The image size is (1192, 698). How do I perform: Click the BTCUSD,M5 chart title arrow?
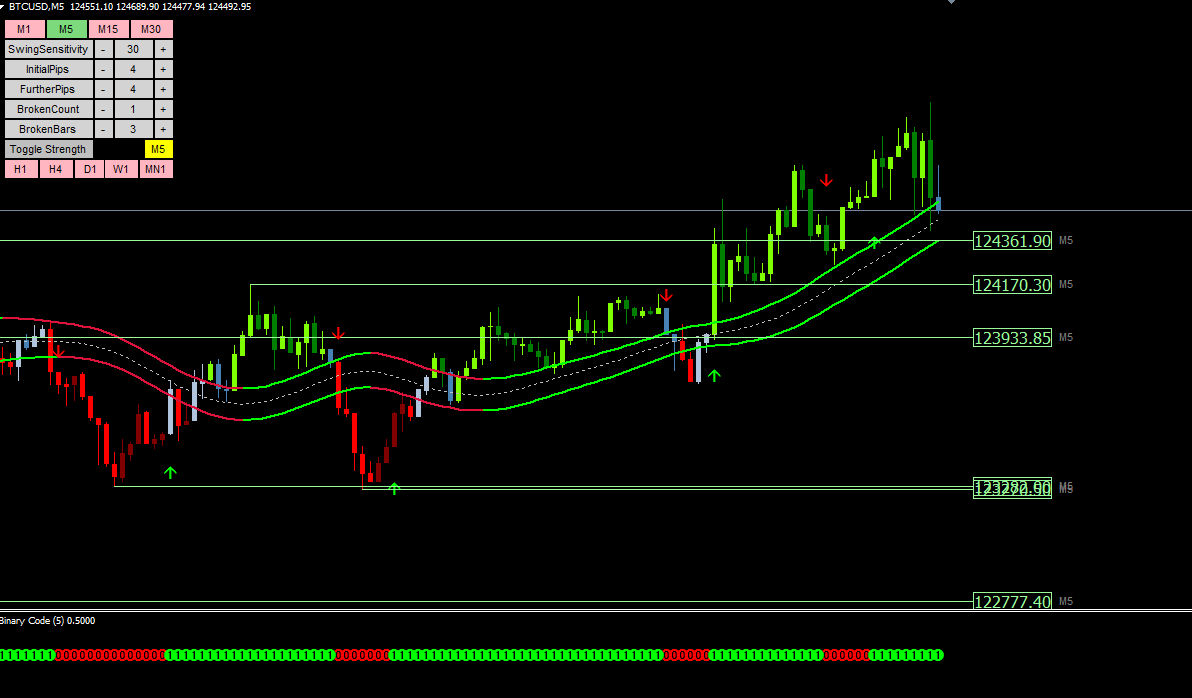click(3, 6)
